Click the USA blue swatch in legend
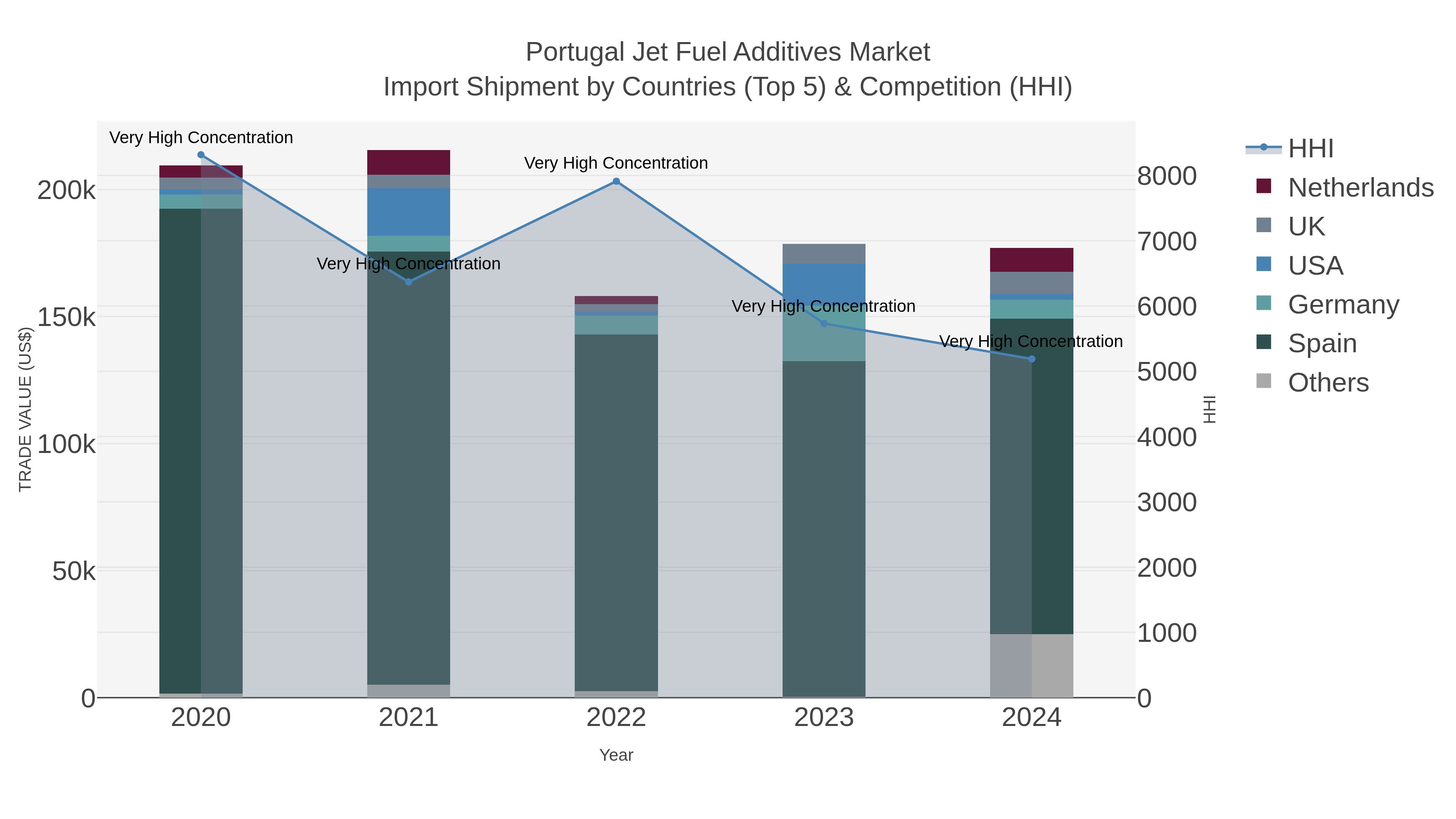Screen dimensions: 1456x819 tap(1264, 264)
